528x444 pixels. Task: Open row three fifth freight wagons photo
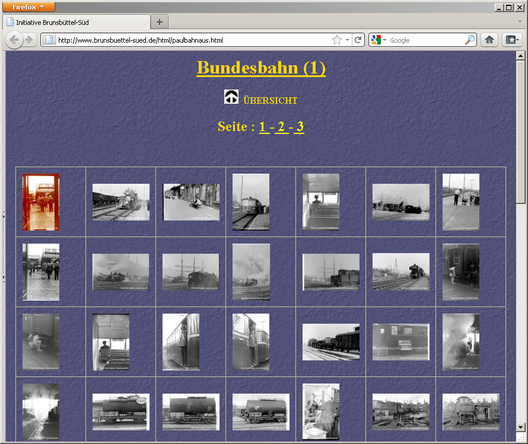[x=331, y=342]
